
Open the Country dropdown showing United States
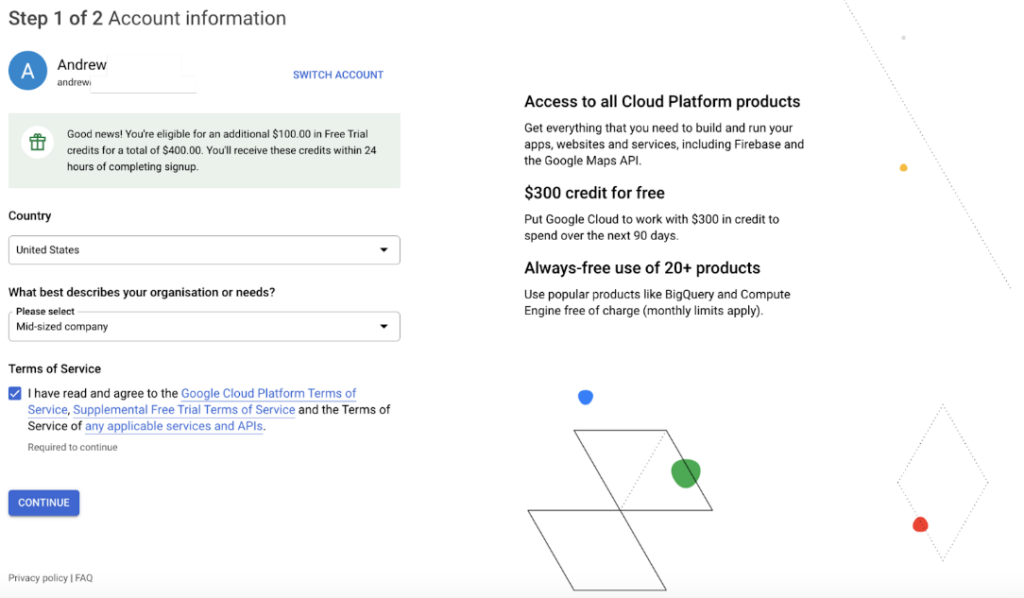point(204,250)
